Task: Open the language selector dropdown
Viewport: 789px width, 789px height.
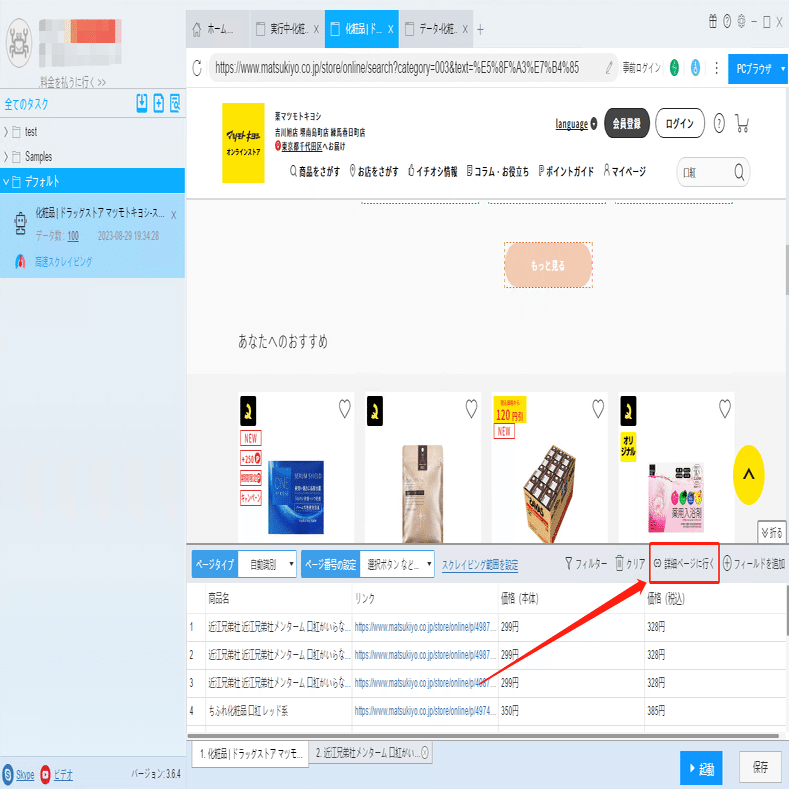Action: coord(576,124)
